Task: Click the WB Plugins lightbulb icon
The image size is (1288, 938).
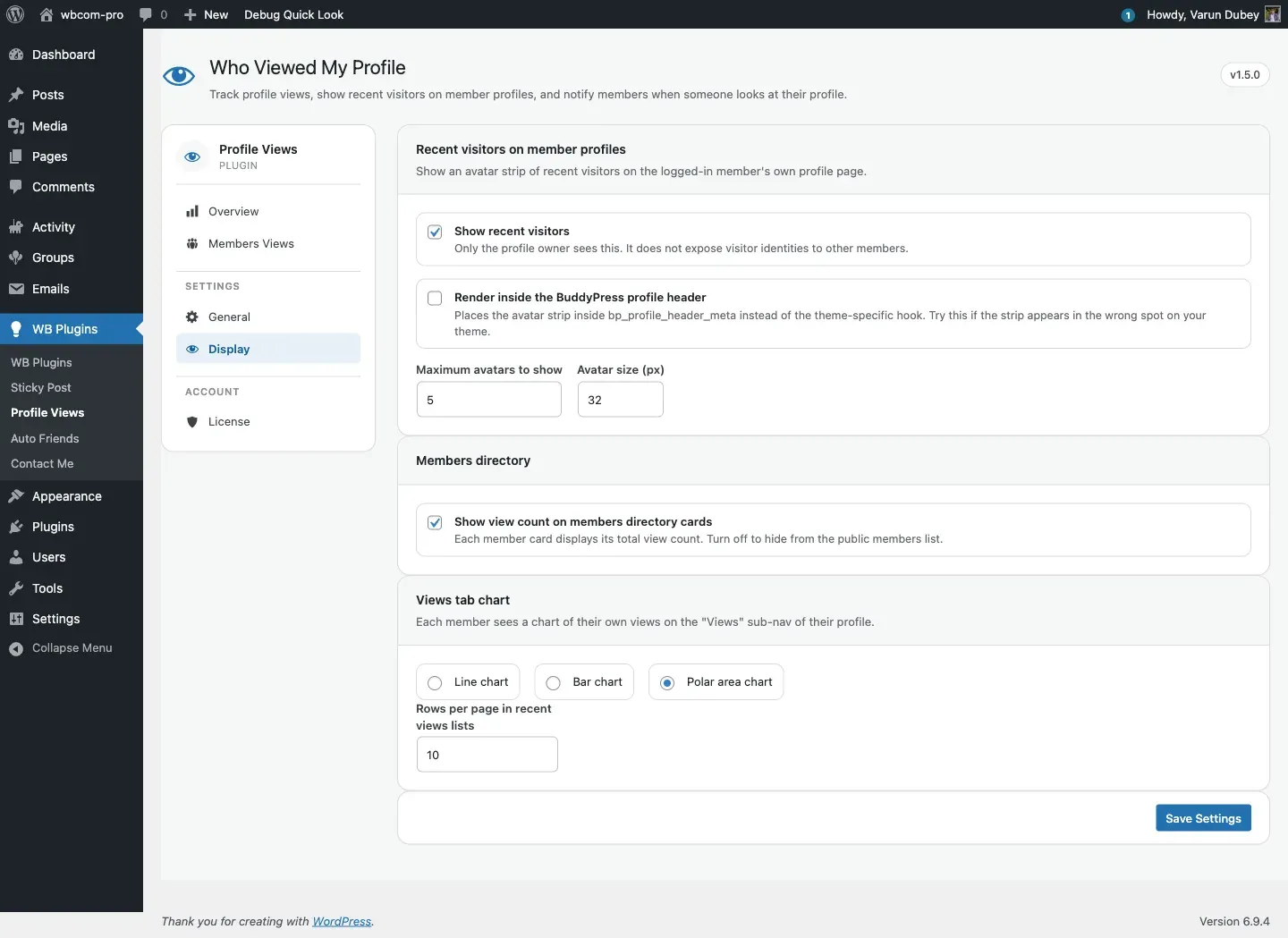Action: point(16,329)
